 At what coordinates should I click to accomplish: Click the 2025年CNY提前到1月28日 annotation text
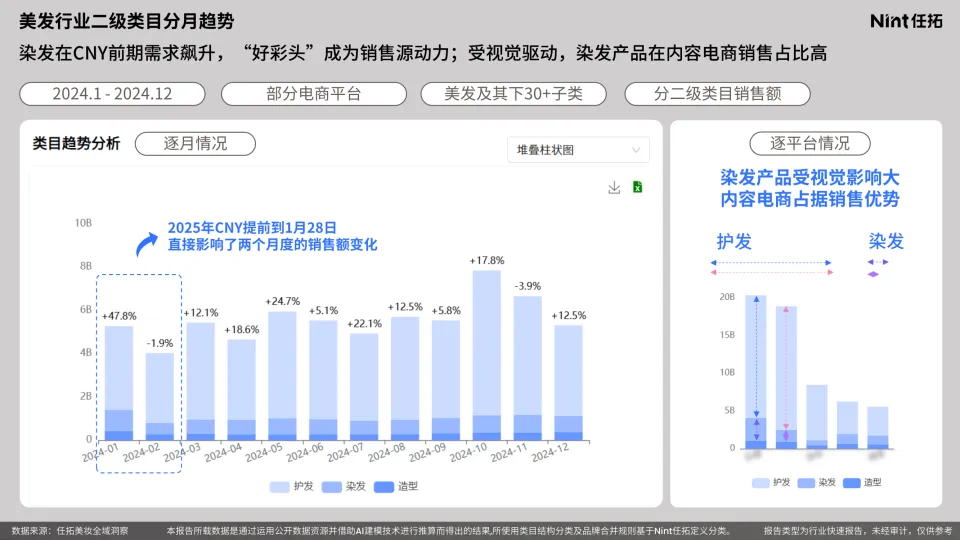pos(252,228)
